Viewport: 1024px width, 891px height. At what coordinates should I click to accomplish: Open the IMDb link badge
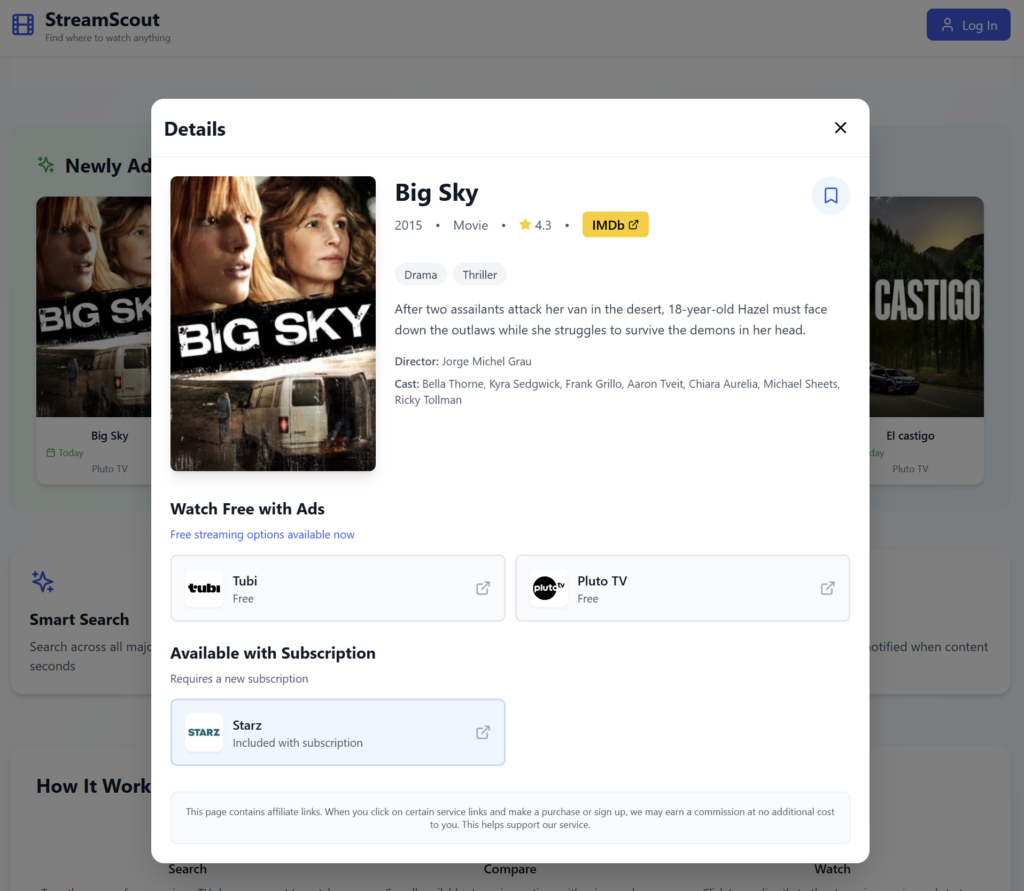(x=615, y=225)
